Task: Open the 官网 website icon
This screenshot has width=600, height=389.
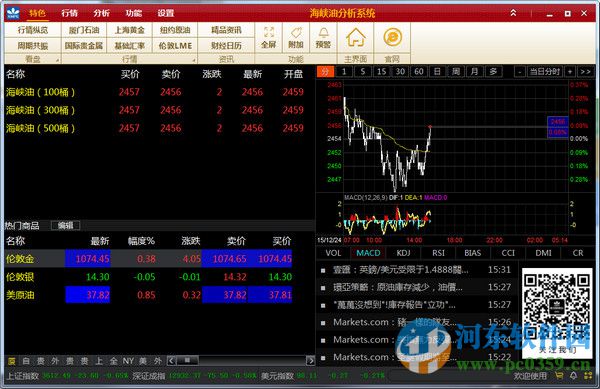Action: tap(392, 37)
